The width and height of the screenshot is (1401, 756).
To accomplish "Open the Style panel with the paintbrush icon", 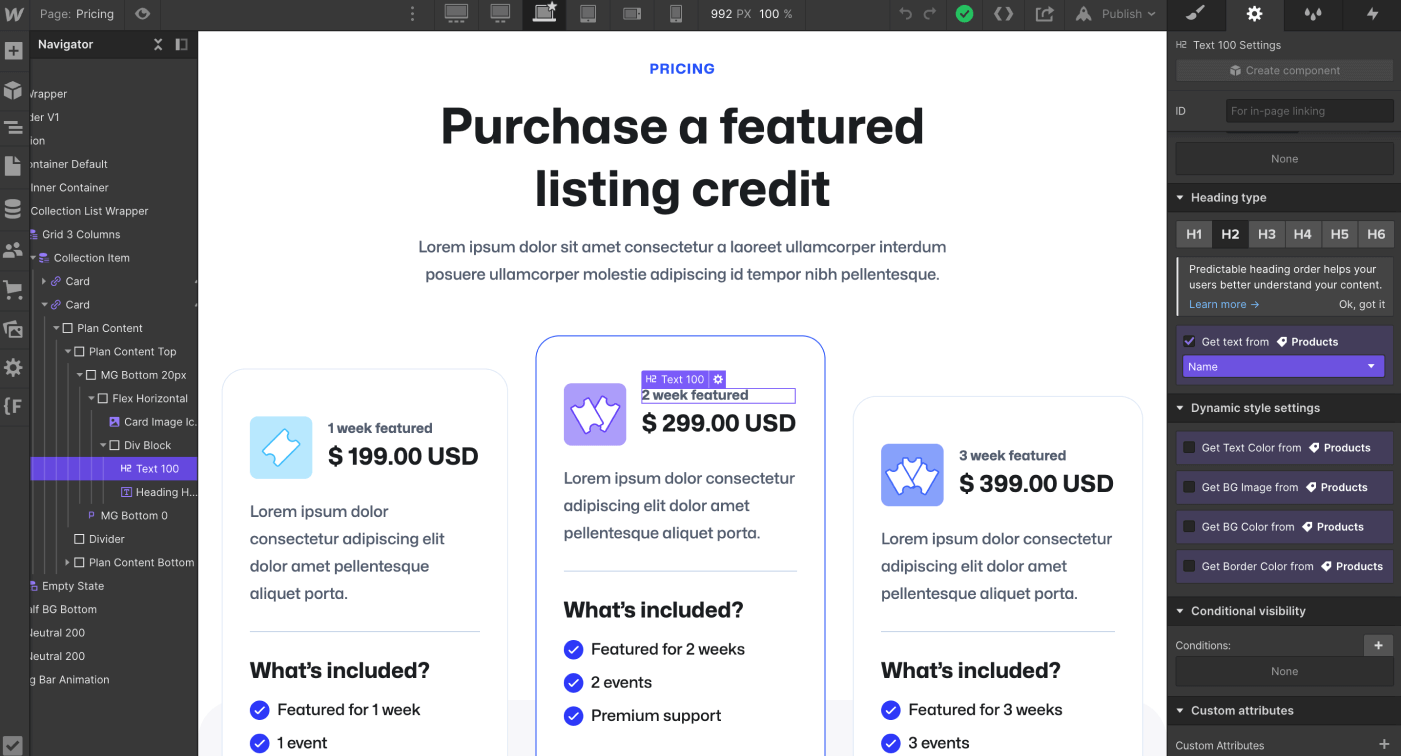I will tap(1196, 15).
